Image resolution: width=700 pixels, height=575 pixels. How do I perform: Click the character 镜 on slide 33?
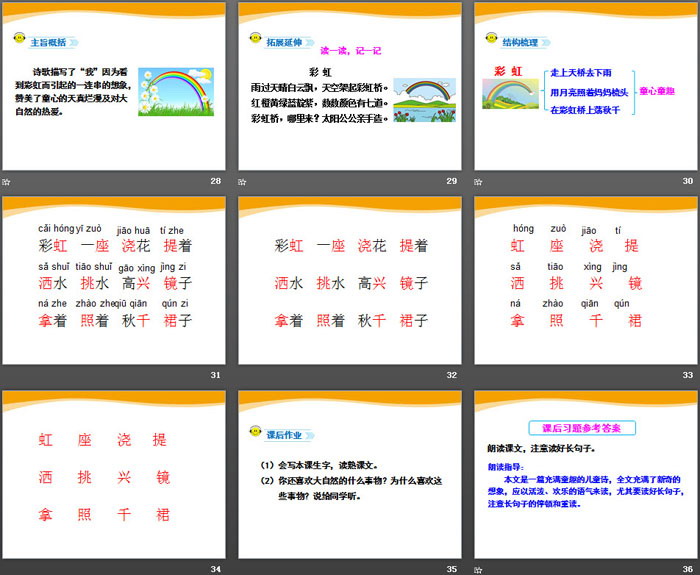click(635, 283)
